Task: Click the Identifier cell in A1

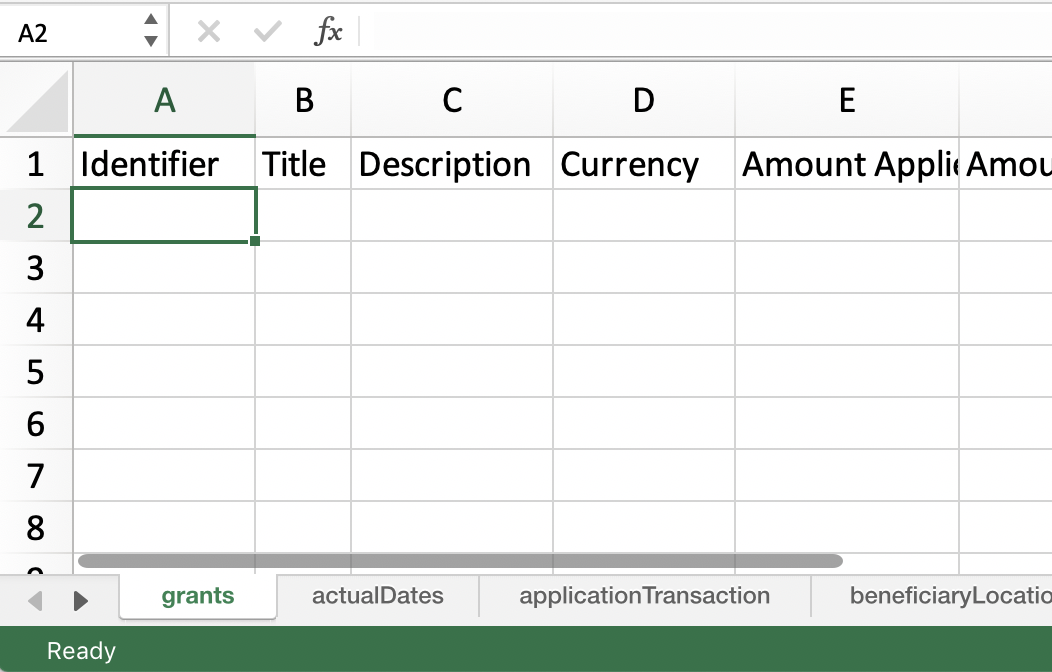Action: tap(164, 164)
